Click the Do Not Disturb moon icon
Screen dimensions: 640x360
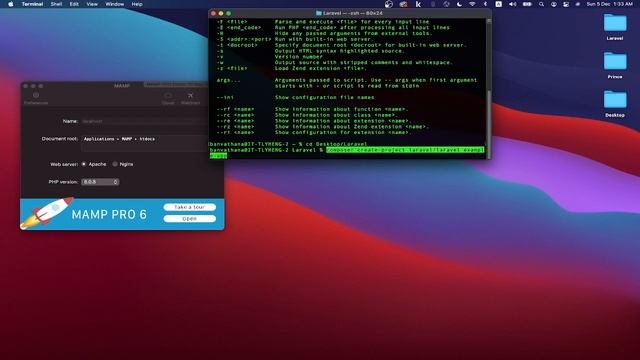[459, 4]
